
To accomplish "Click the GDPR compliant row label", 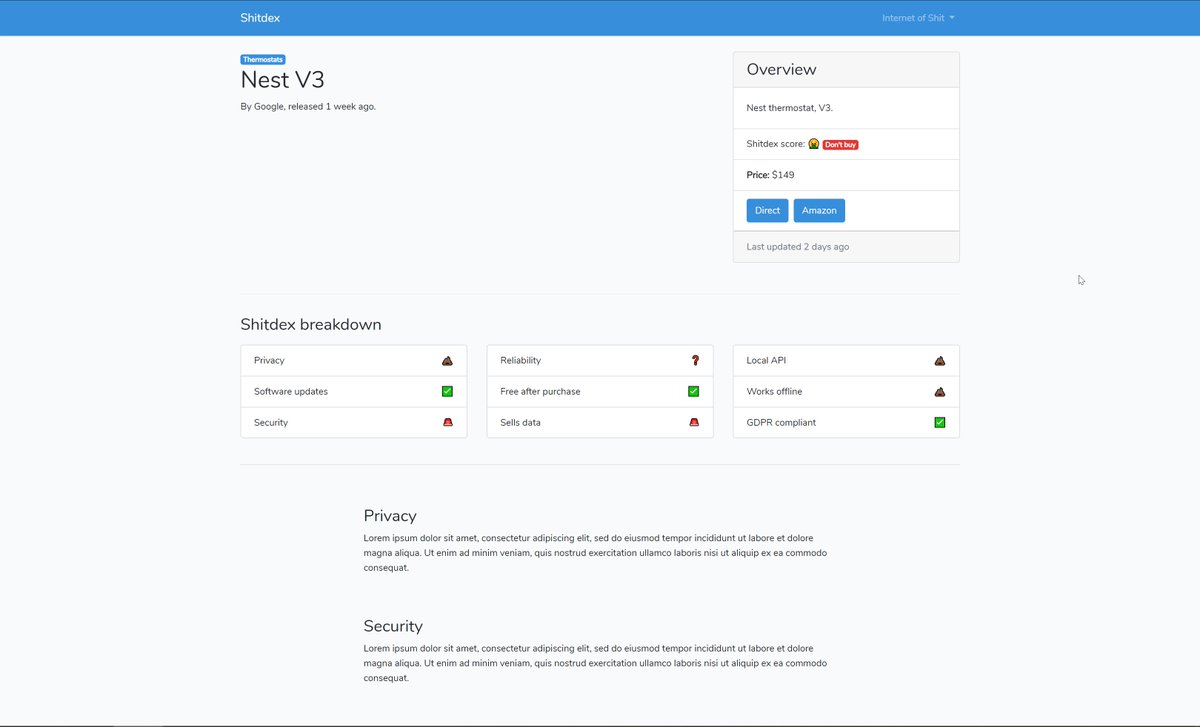I will [x=781, y=422].
